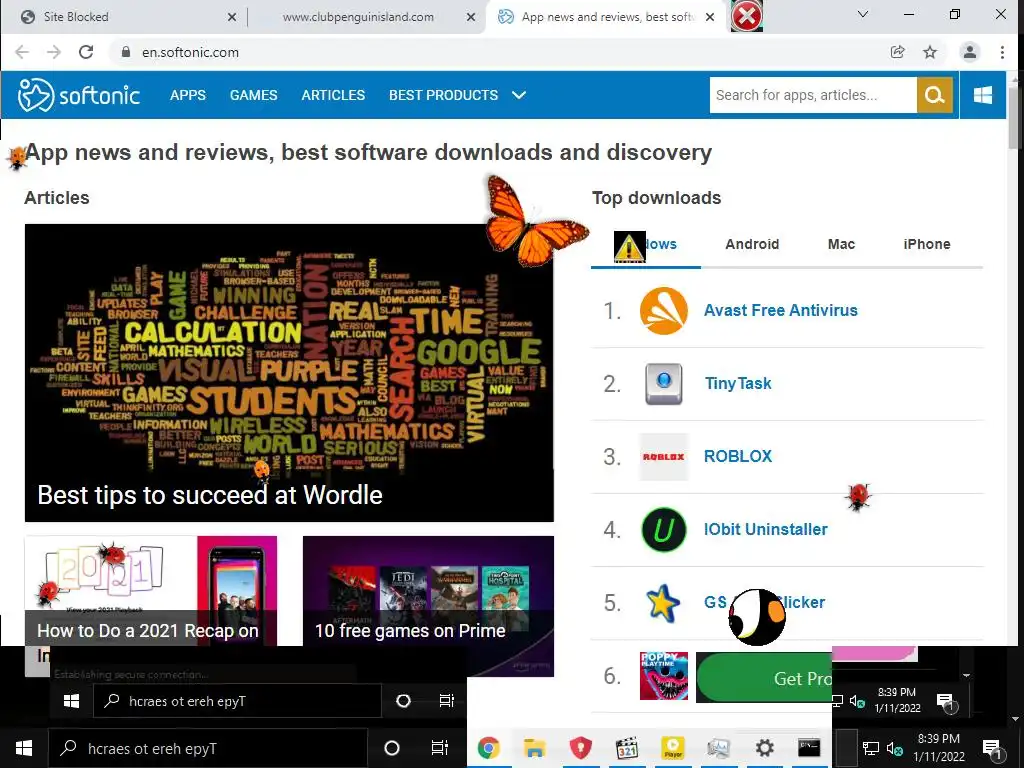Focus the Search for apps, articles field
This screenshot has height=768, width=1024.
pyautogui.click(x=813, y=95)
